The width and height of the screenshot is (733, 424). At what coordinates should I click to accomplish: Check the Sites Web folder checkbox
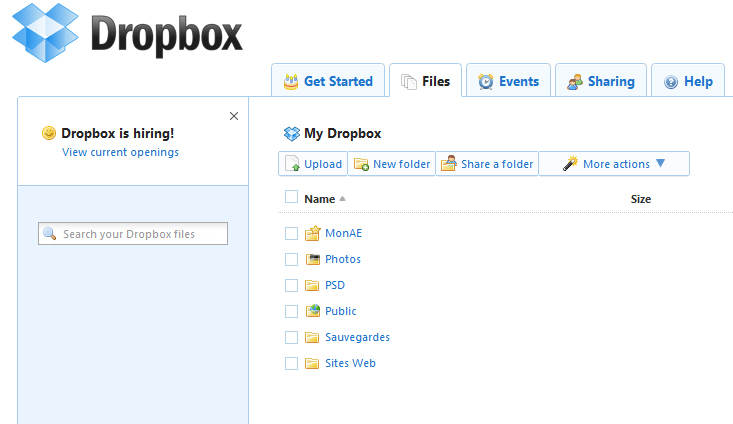point(291,363)
